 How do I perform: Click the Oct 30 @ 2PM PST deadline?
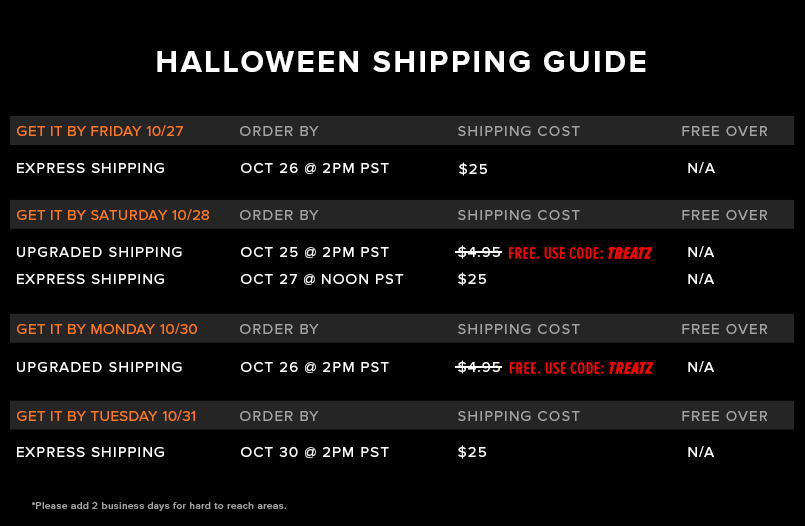[315, 452]
